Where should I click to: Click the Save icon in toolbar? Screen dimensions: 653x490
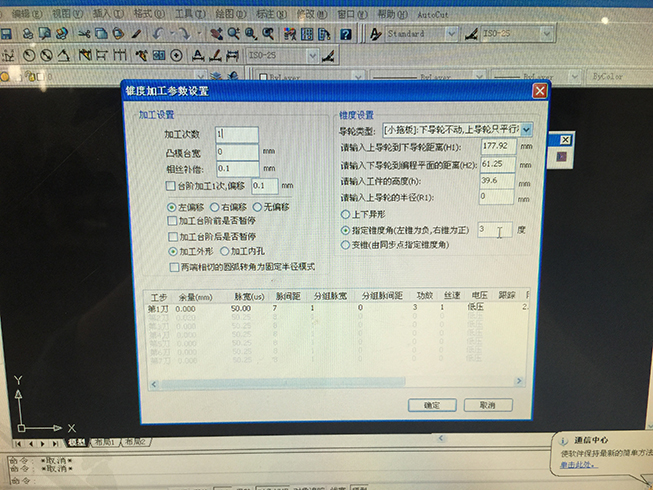tap(6, 34)
